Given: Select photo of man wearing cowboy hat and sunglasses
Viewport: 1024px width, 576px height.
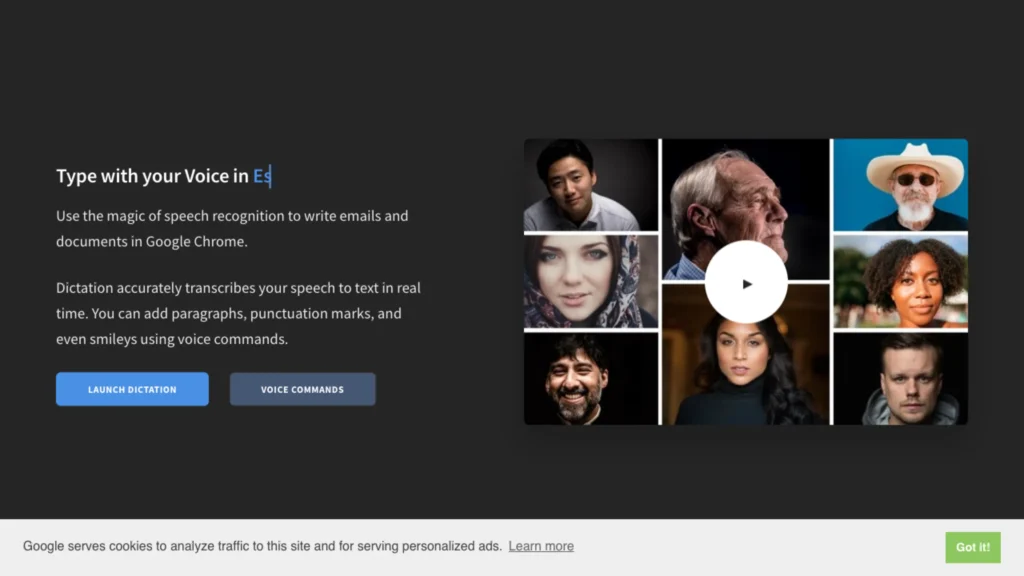Looking at the screenshot, I should 901,185.
